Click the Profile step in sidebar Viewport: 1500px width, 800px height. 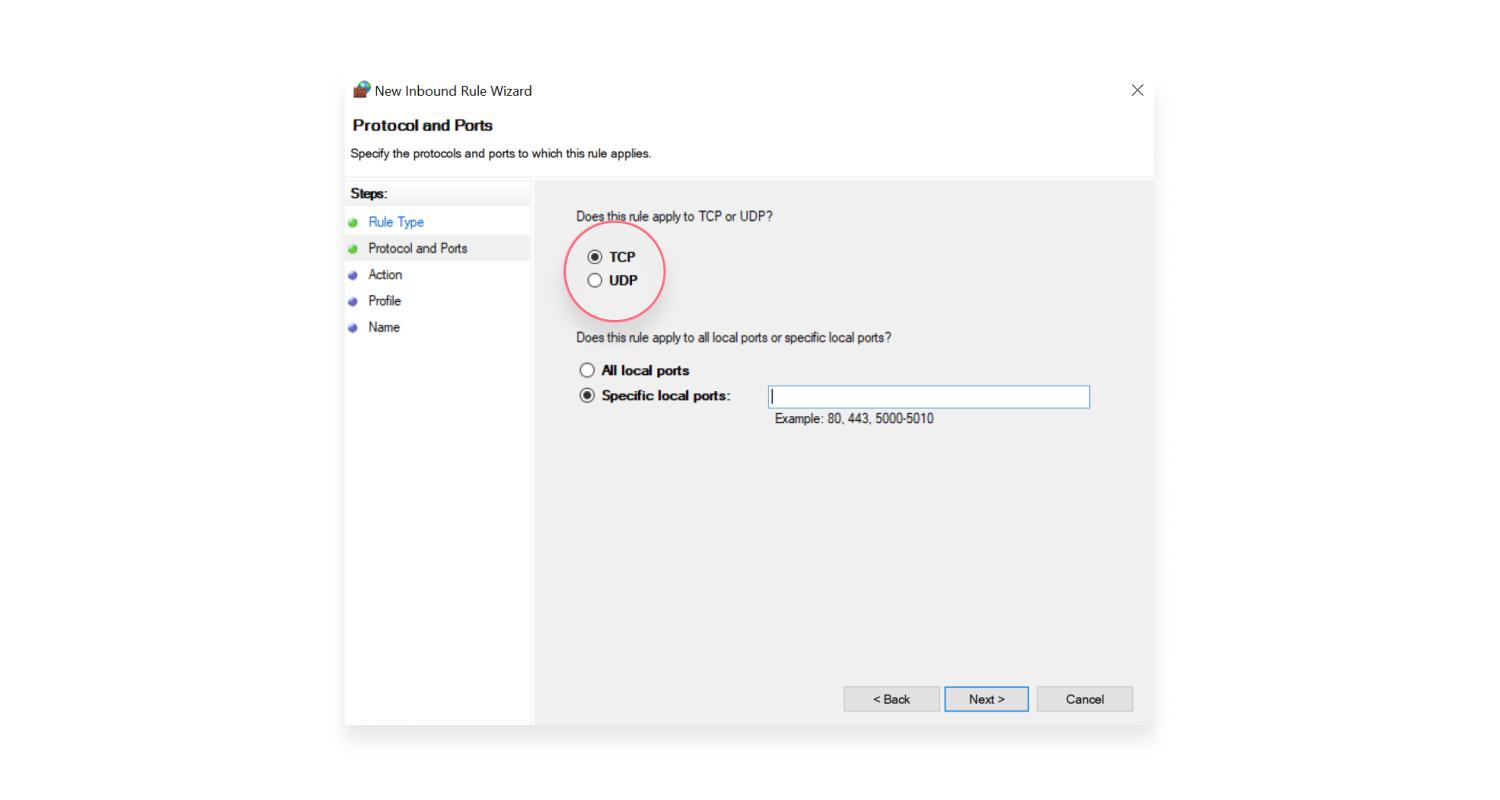pos(384,301)
